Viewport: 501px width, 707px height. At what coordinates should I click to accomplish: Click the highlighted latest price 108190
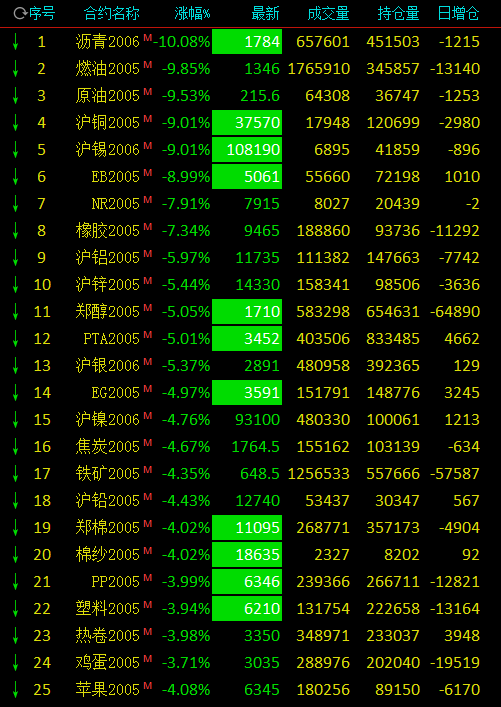coord(247,150)
